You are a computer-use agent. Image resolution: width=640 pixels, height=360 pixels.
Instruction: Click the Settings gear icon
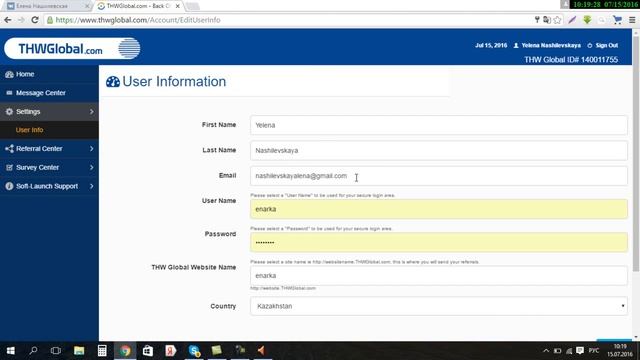click(x=9, y=111)
